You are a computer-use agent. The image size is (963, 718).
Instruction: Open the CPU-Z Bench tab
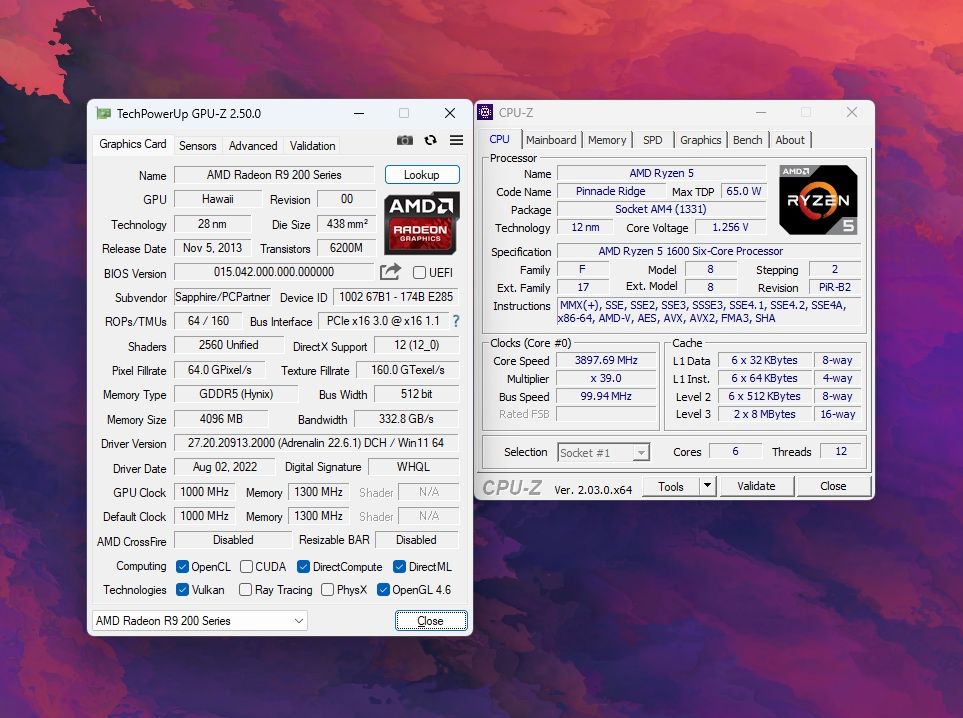pyautogui.click(x=747, y=140)
